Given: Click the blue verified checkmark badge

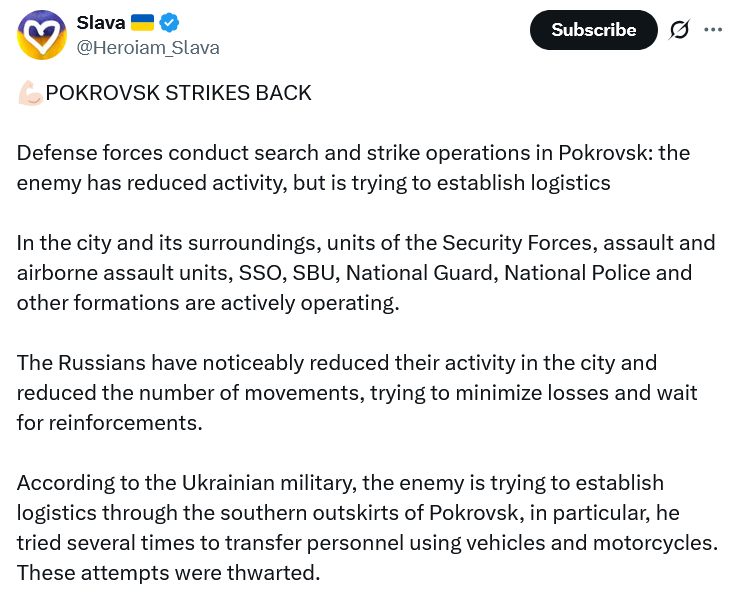Looking at the screenshot, I should tap(168, 22).
